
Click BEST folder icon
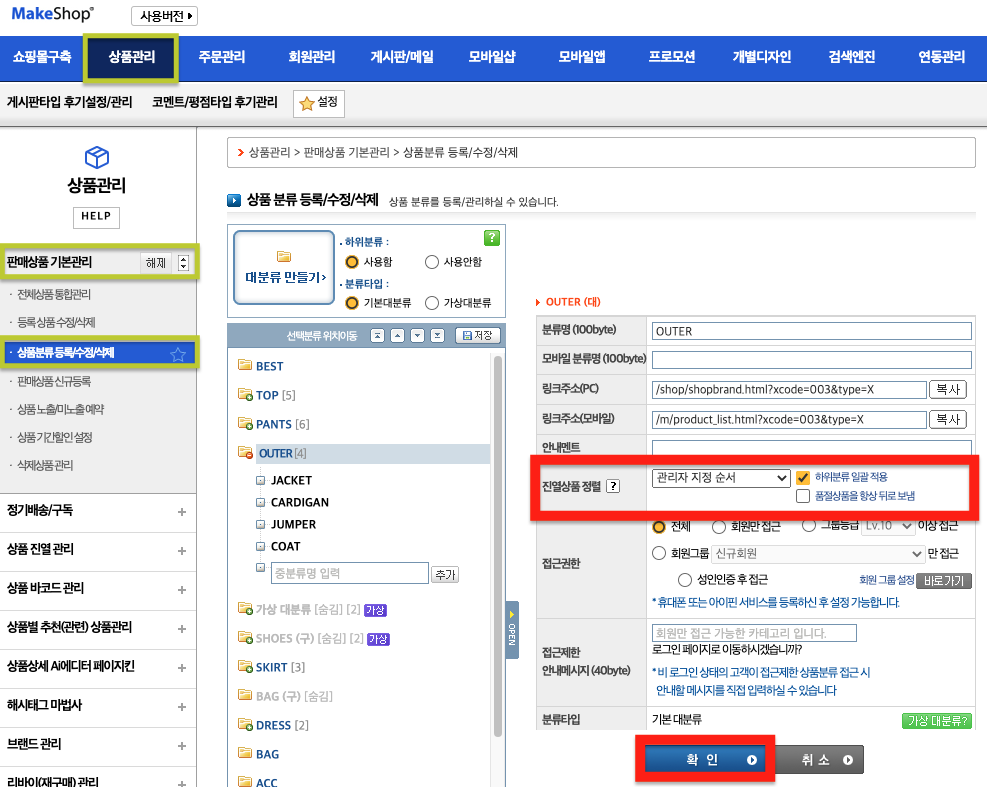pyautogui.click(x=245, y=365)
